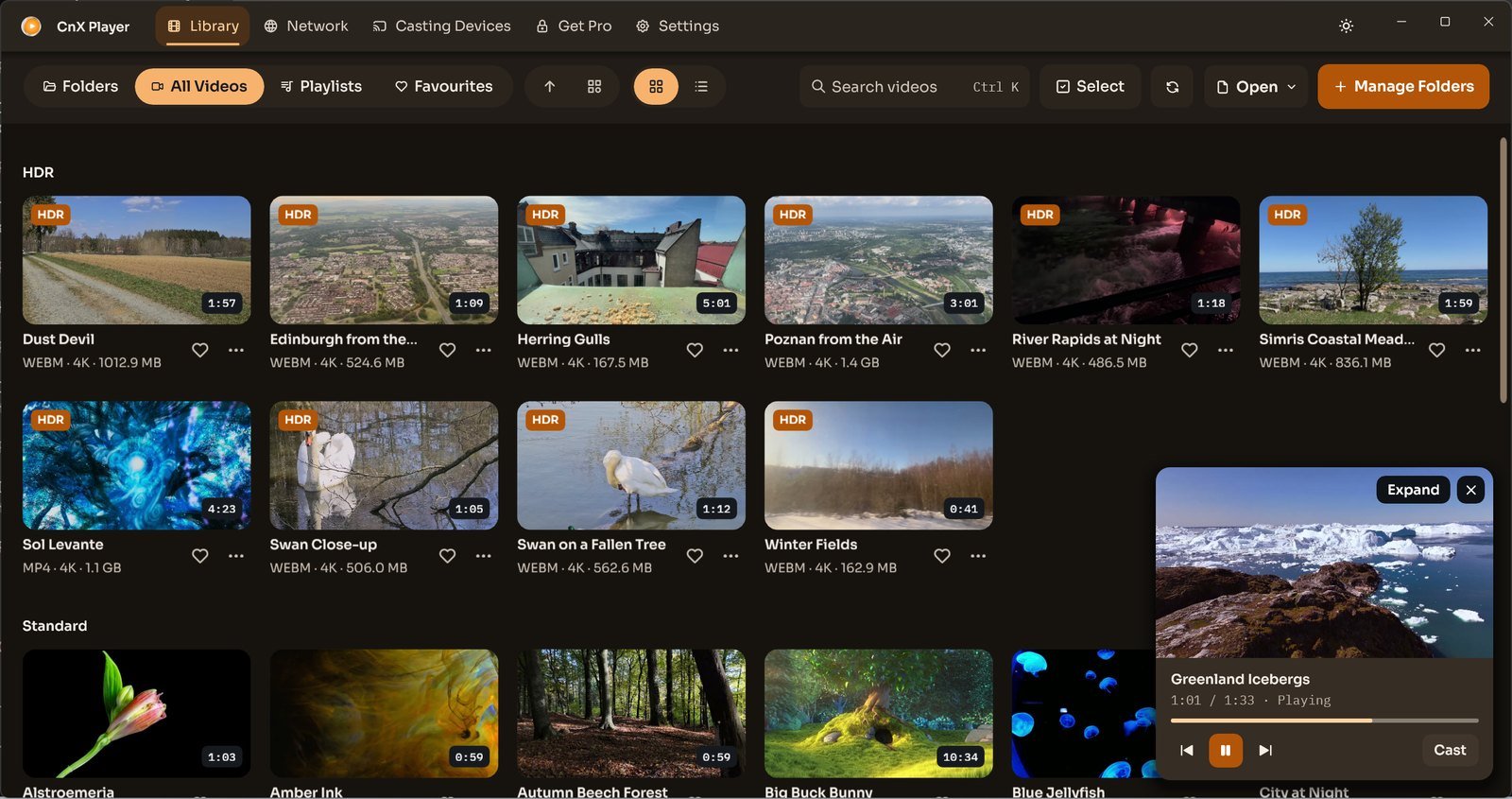
Task: Open more options for Swan on a Fallen Tree
Action: (x=730, y=556)
